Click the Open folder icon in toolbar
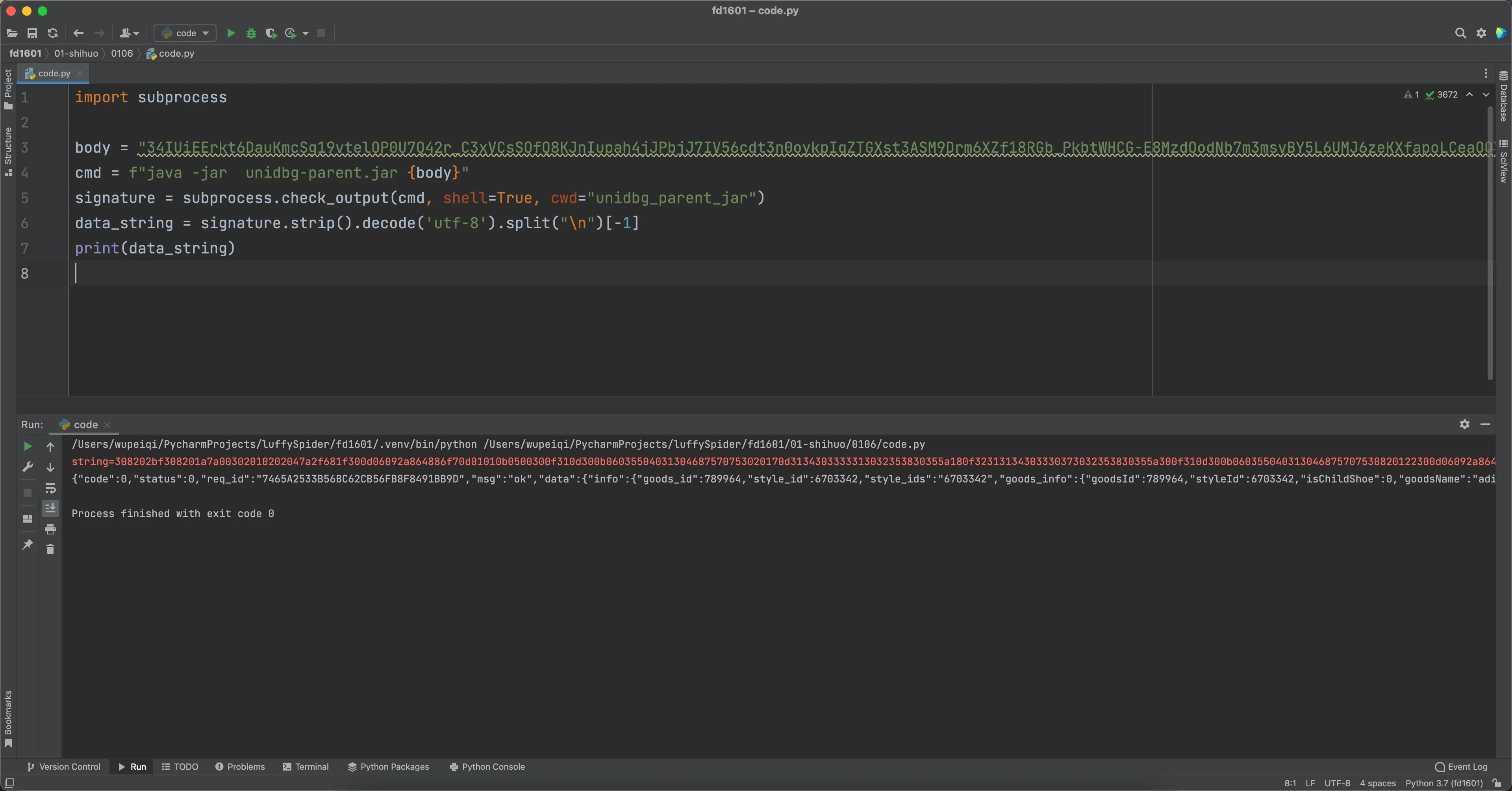Viewport: 1512px width, 791px height. pyautogui.click(x=12, y=33)
